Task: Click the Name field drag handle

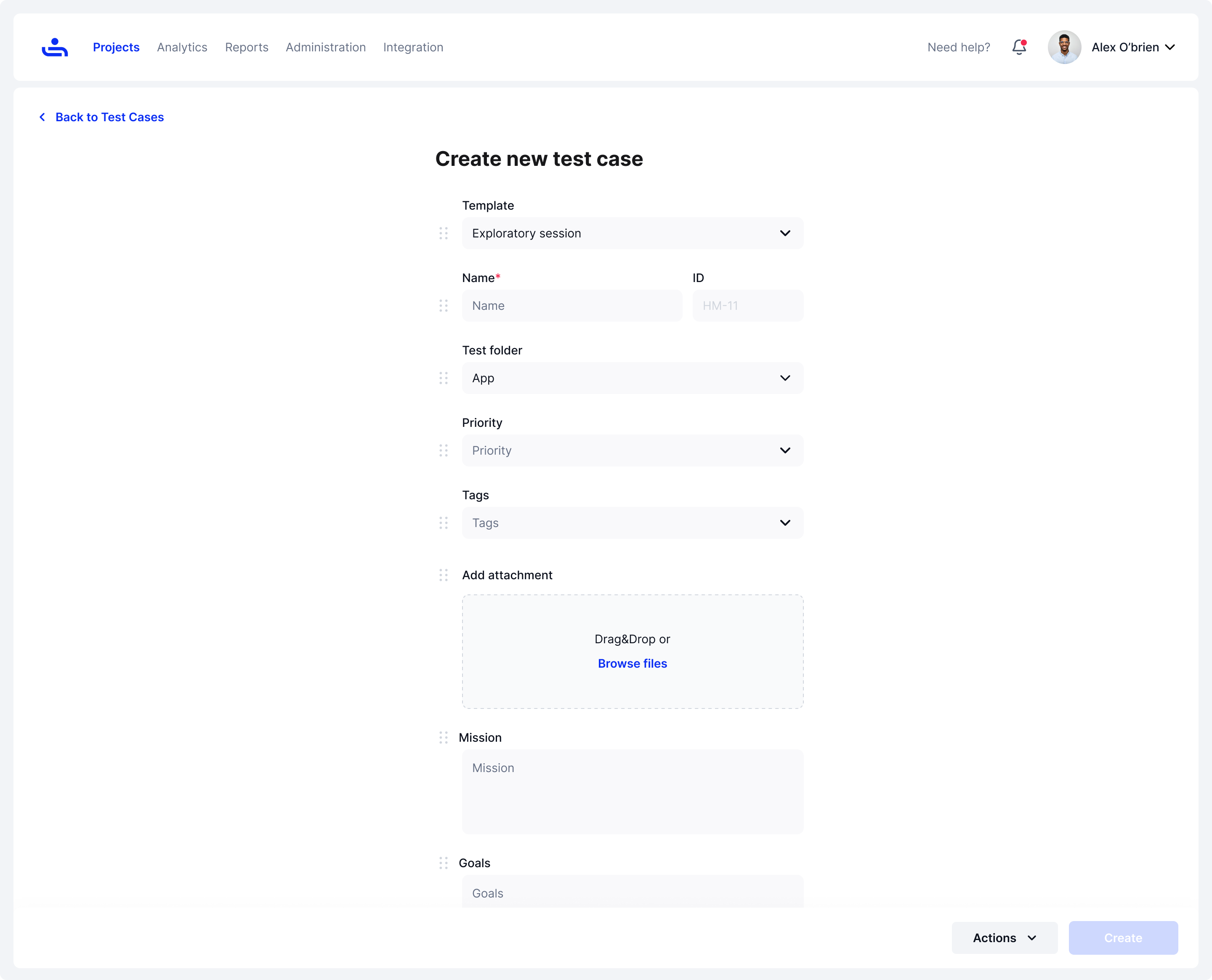Action: pyautogui.click(x=444, y=305)
